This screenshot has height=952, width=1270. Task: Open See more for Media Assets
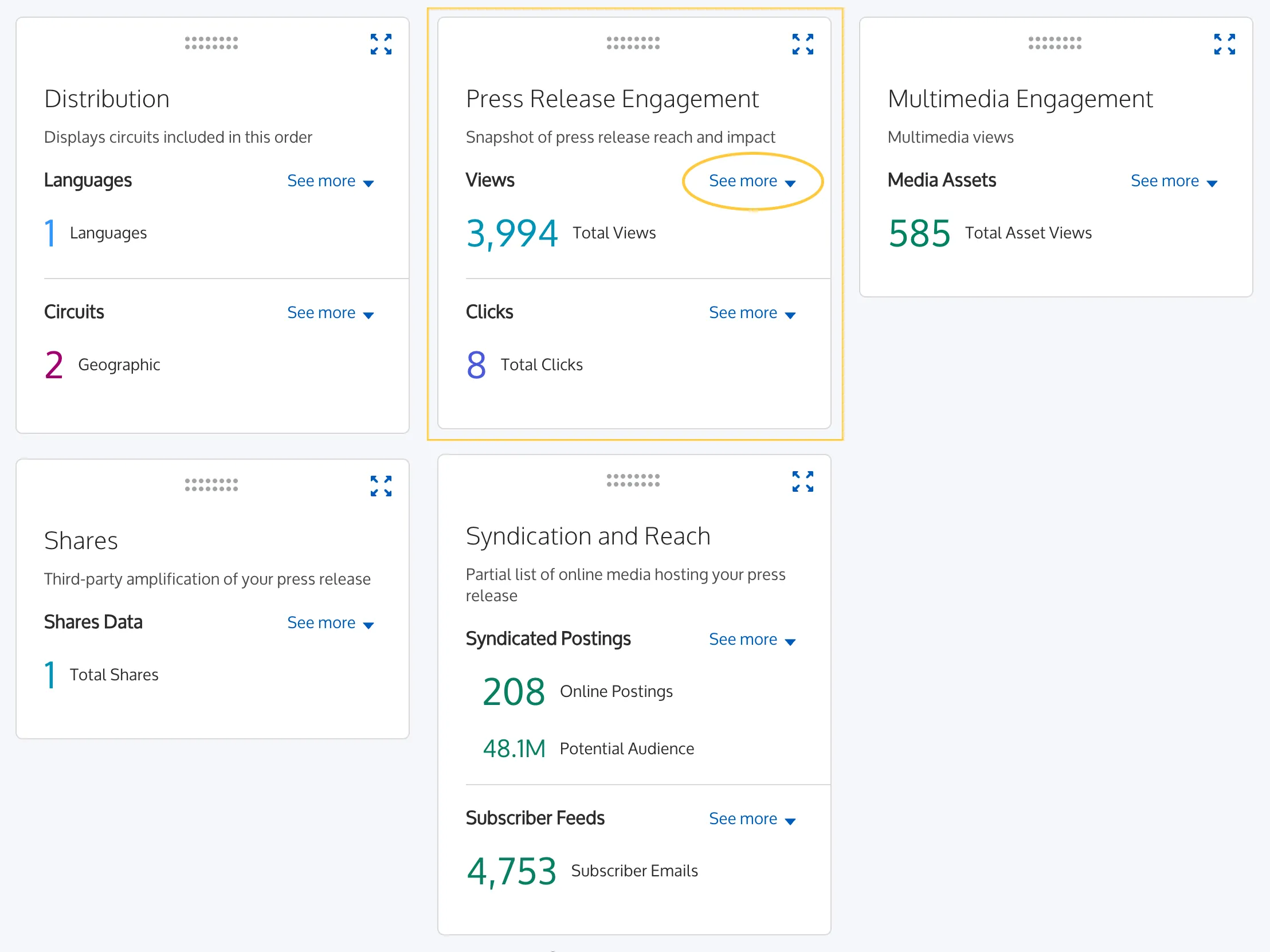[1174, 181]
